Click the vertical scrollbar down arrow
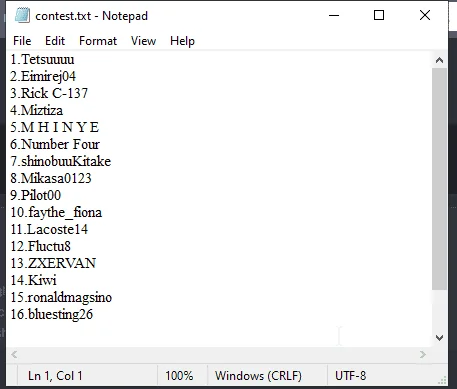The image size is (457, 389). [x=439, y=338]
